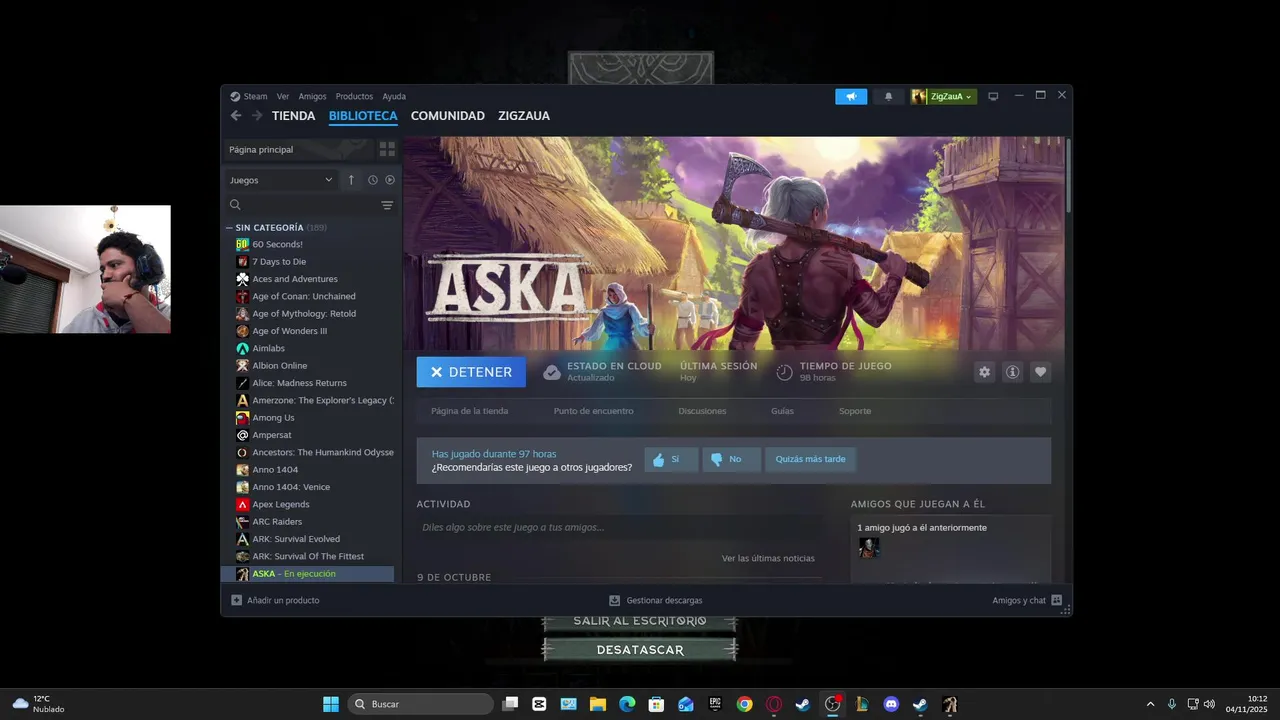The image size is (1280, 720).
Task: Click the thumbs up Sí button
Action: 671,460
